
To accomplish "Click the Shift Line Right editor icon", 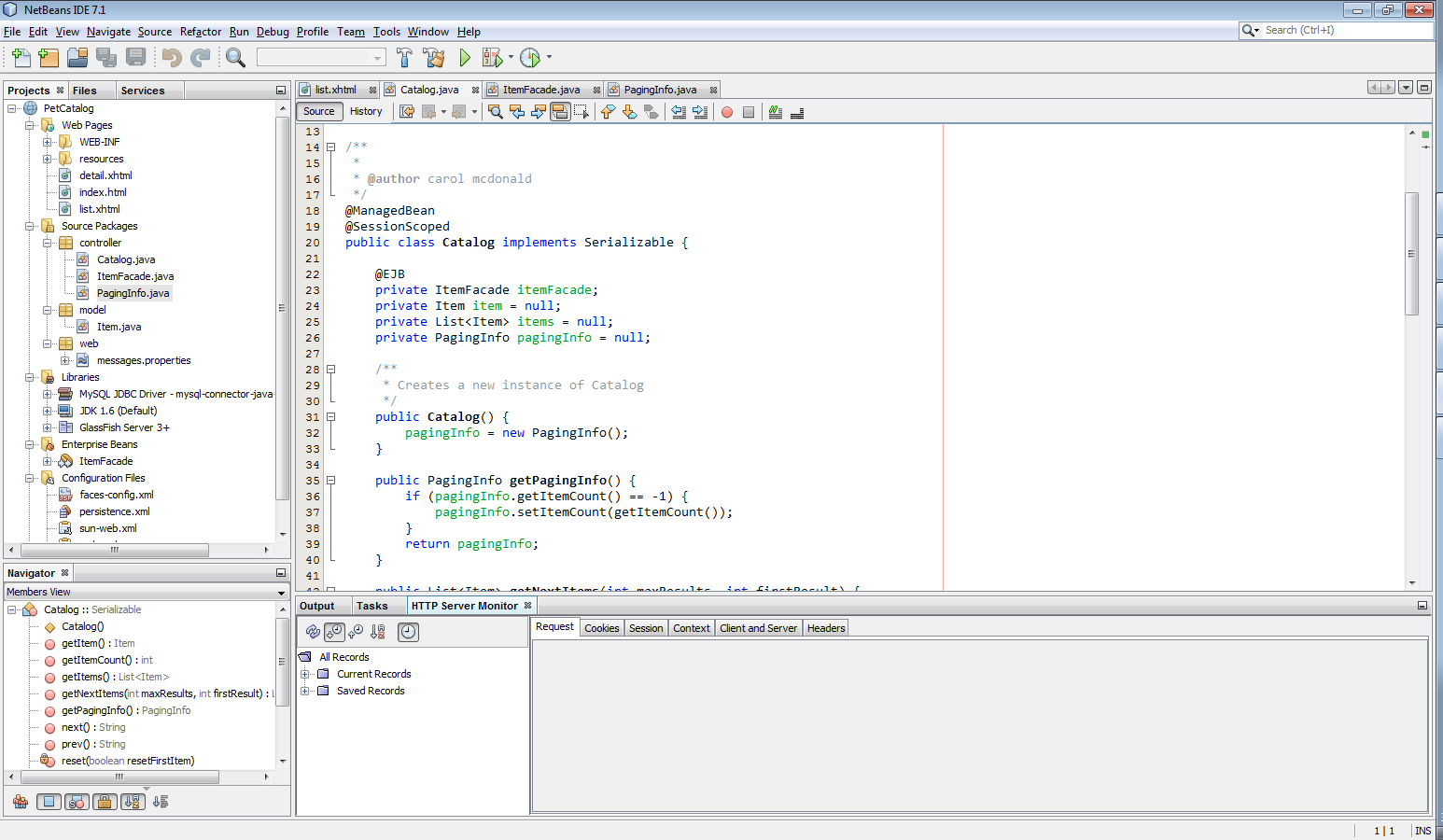I will point(700,112).
